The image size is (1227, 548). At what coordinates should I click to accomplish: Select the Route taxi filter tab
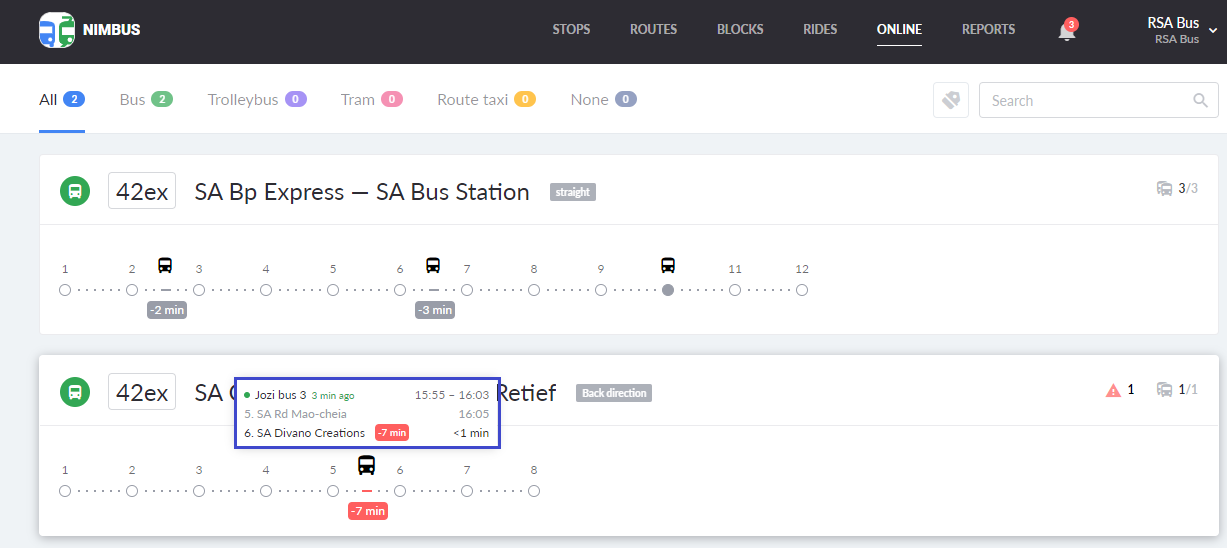pos(486,99)
